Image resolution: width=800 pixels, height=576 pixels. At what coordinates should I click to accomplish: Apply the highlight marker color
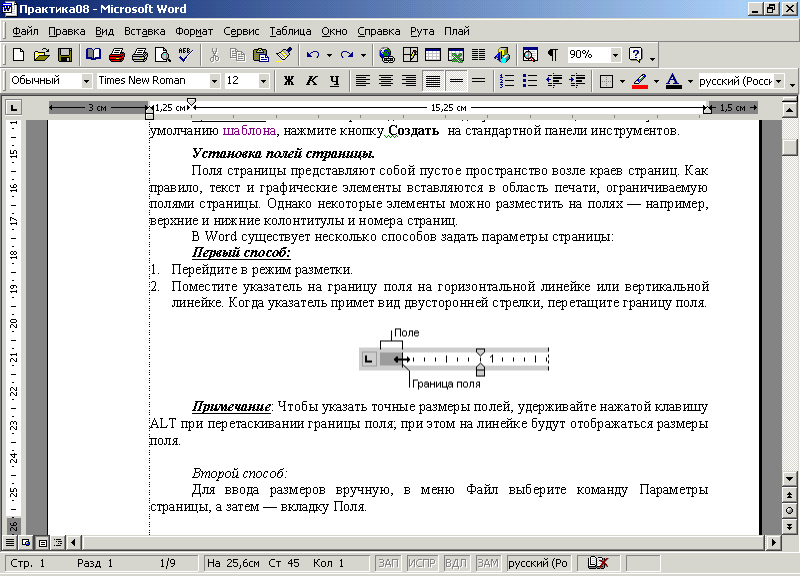coord(640,81)
